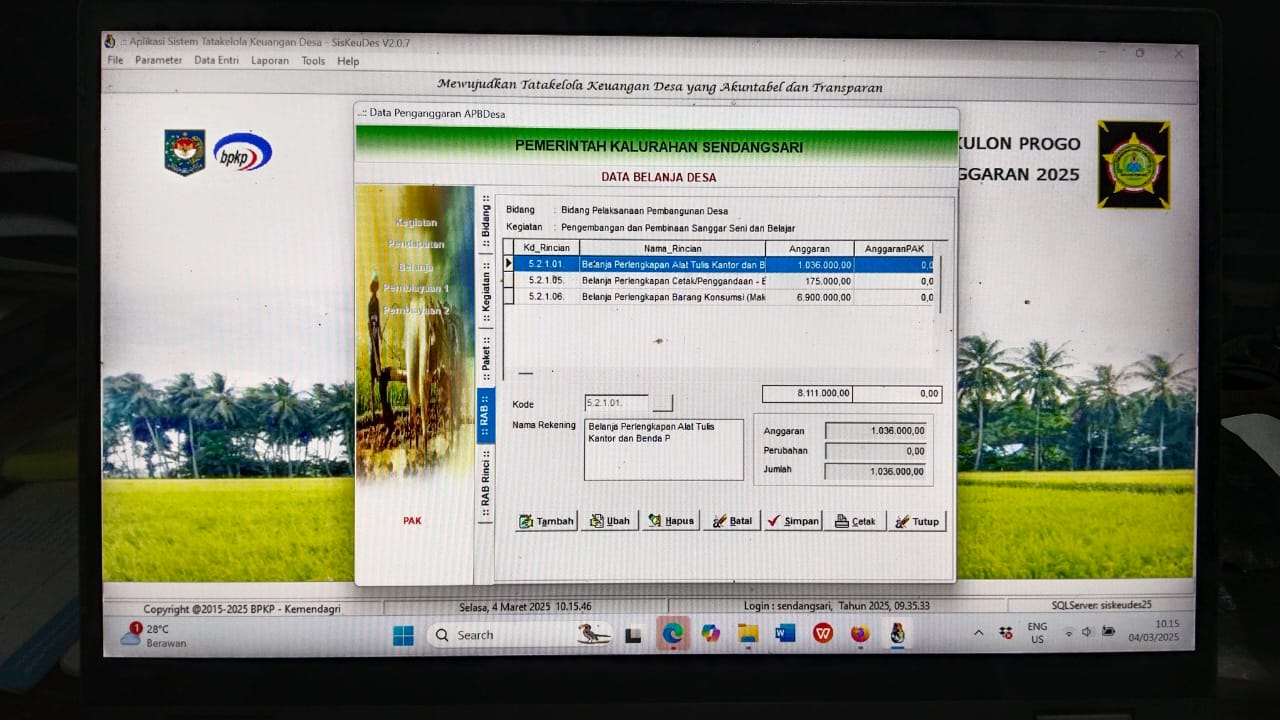Open the File menu

[115, 61]
